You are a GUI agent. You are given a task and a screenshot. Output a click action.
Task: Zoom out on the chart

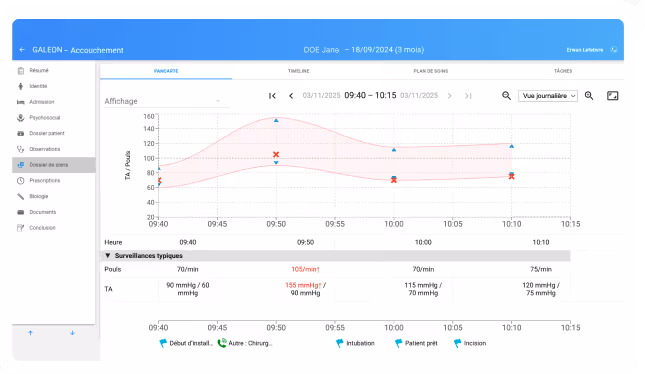point(506,96)
